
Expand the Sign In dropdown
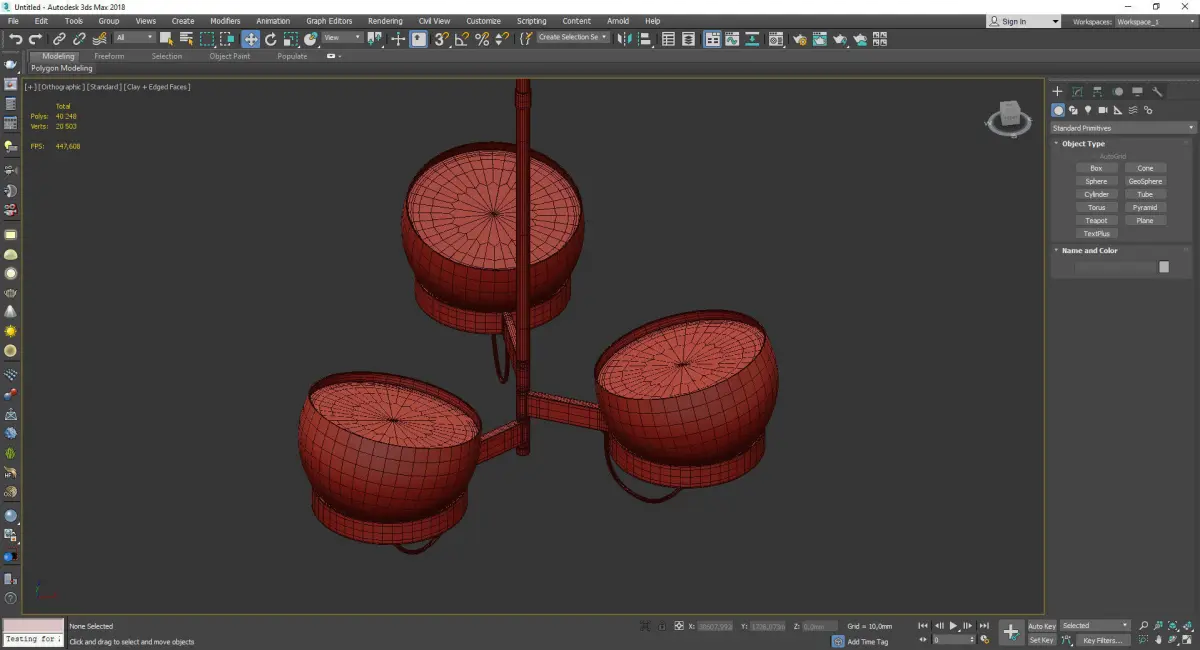pyautogui.click(x=1055, y=21)
